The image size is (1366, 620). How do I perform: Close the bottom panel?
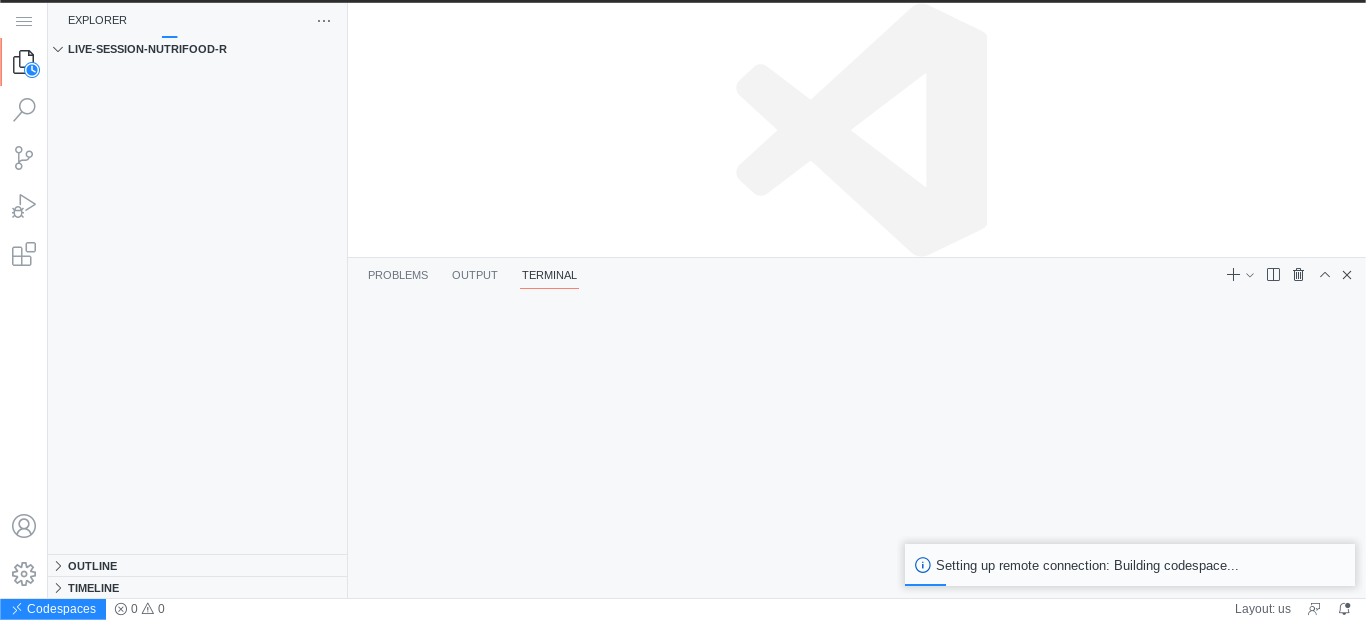click(x=1347, y=275)
